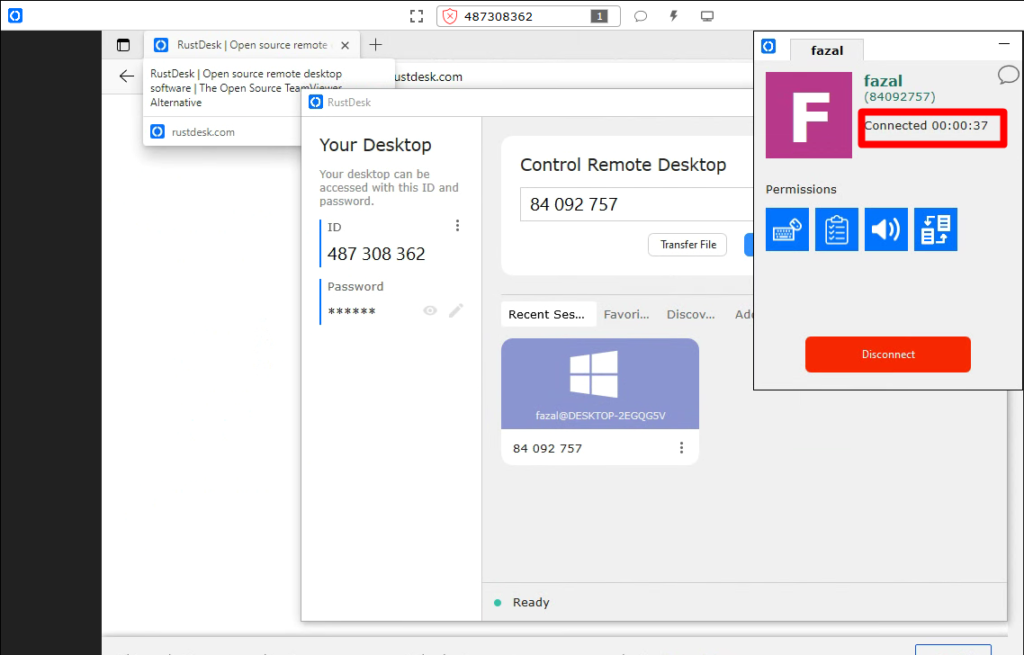Click the Transfer File button
This screenshot has width=1024, height=655.
[688, 244]
